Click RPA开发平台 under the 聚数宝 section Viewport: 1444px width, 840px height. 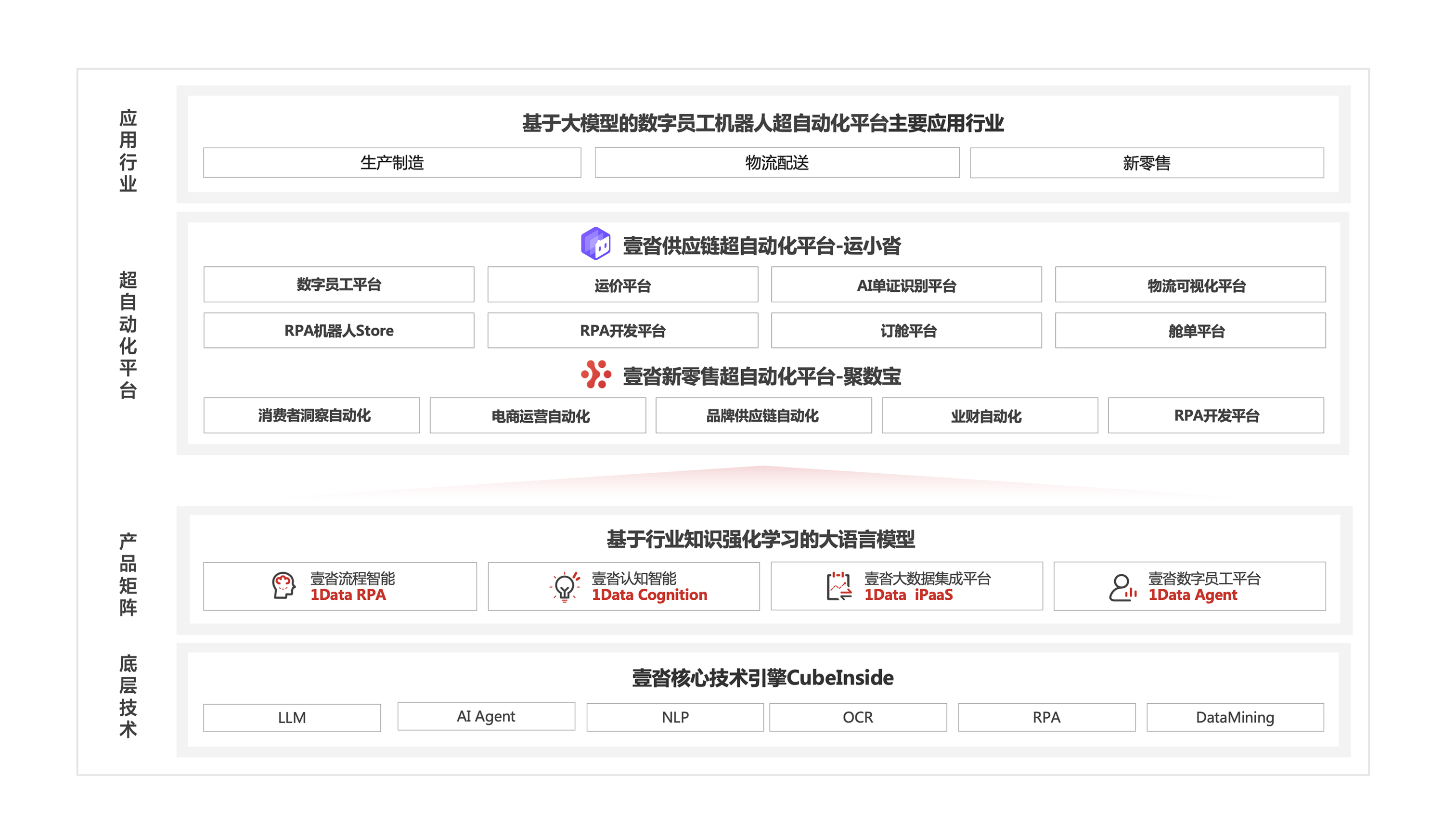[1216, 415]
